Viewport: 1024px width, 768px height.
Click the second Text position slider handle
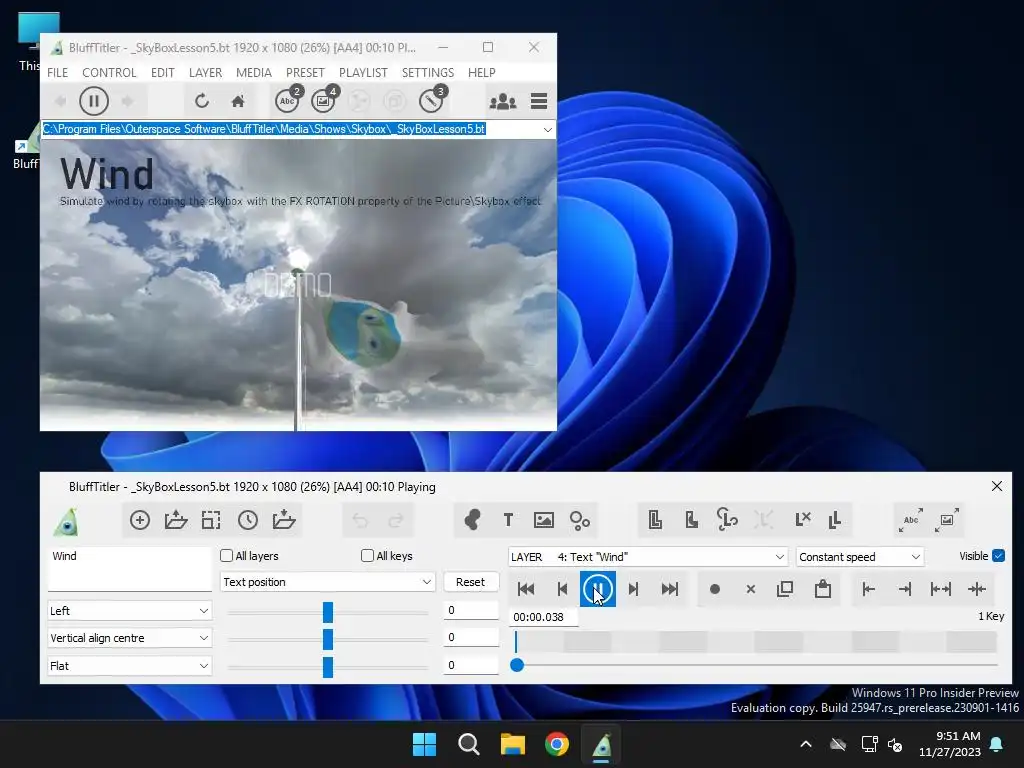(x=328, y=639)
